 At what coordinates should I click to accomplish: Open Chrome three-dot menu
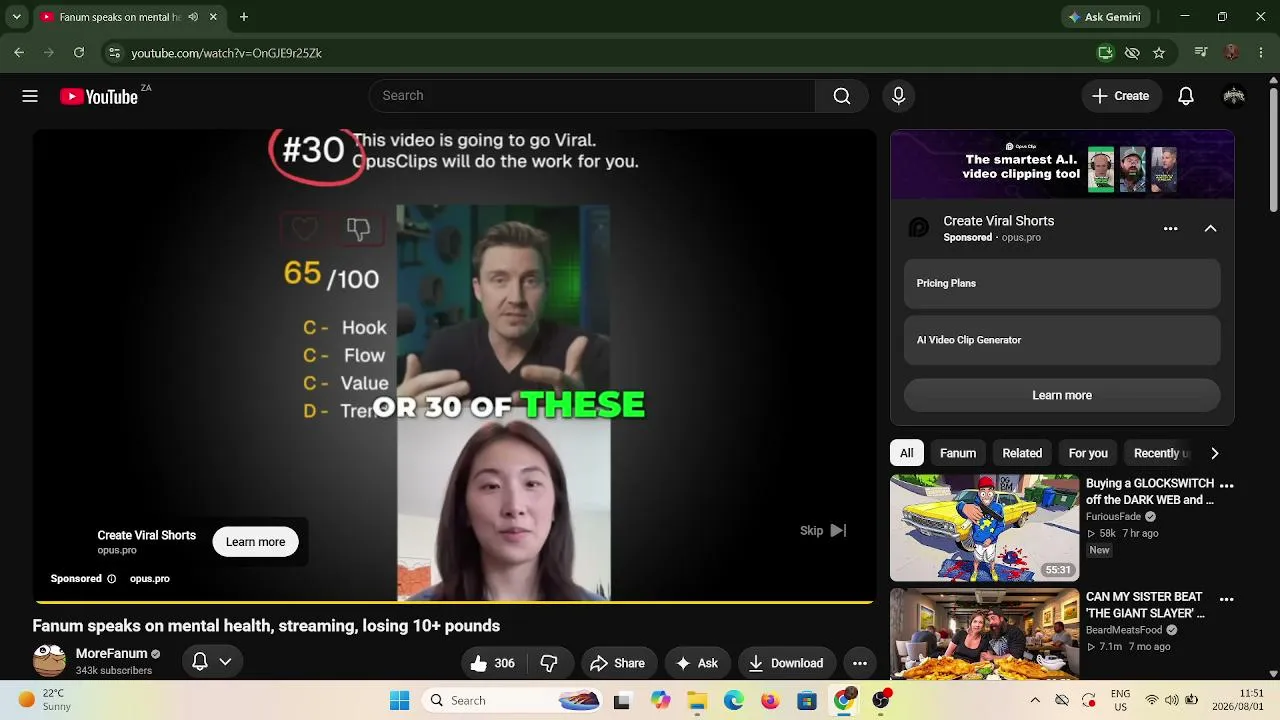click(1259, 53)
